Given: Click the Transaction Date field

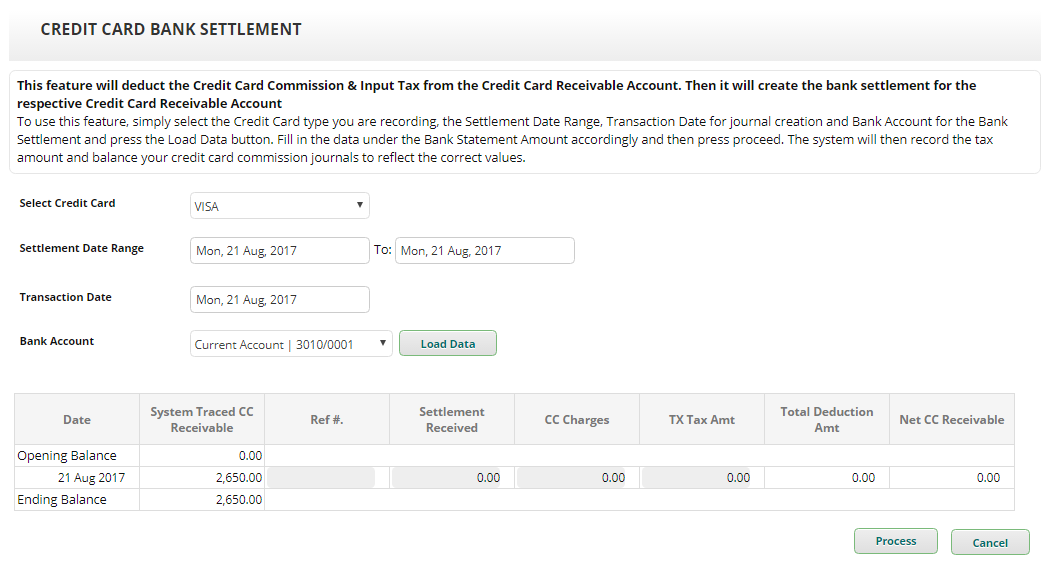Looking at the screenshot, I should point(279,299).
